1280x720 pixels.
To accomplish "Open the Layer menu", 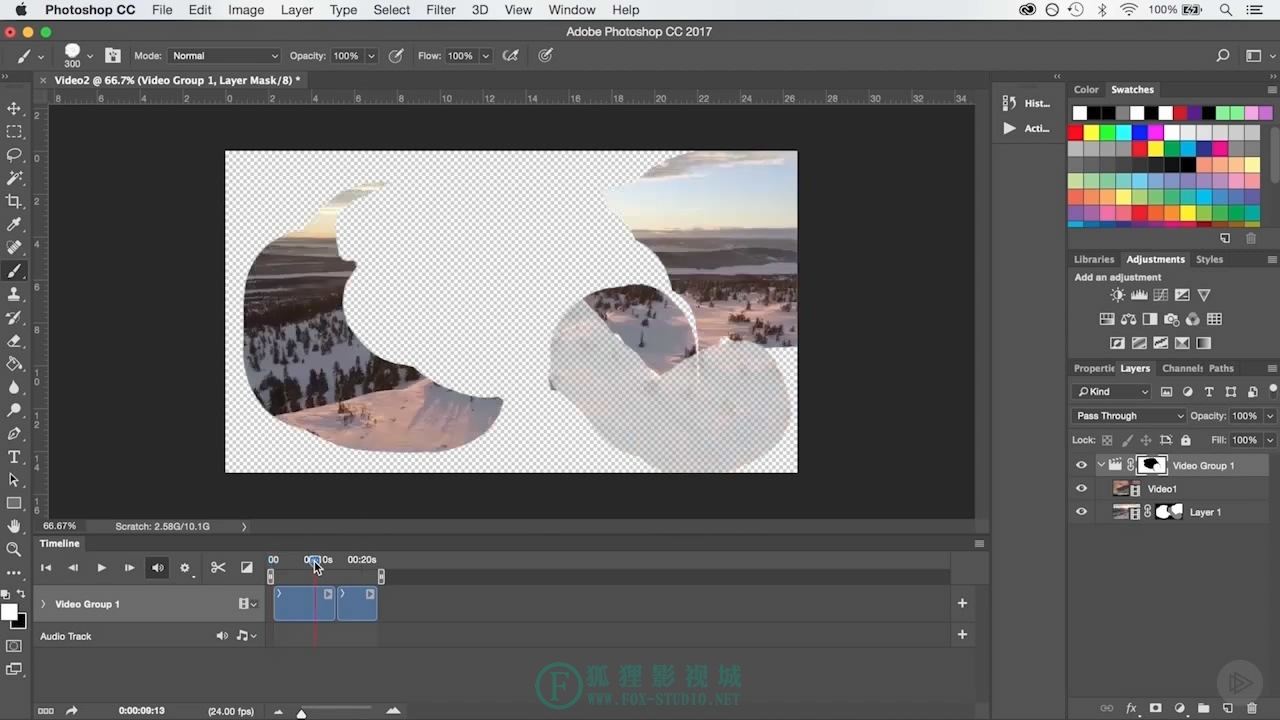I will pyautogui.click(x=297, y=10).
